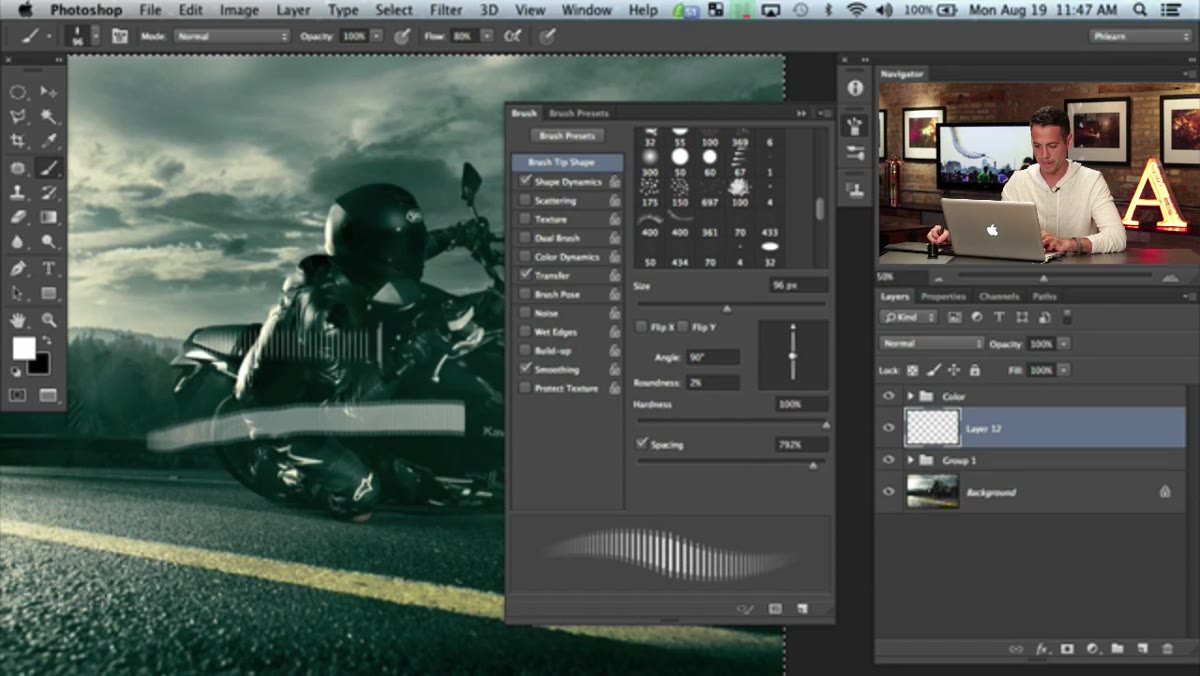Image resolution: width=1200 pixels, height=676 pixels.
Task: Click the add layer mask icon
Action: tap(1067, 649)
